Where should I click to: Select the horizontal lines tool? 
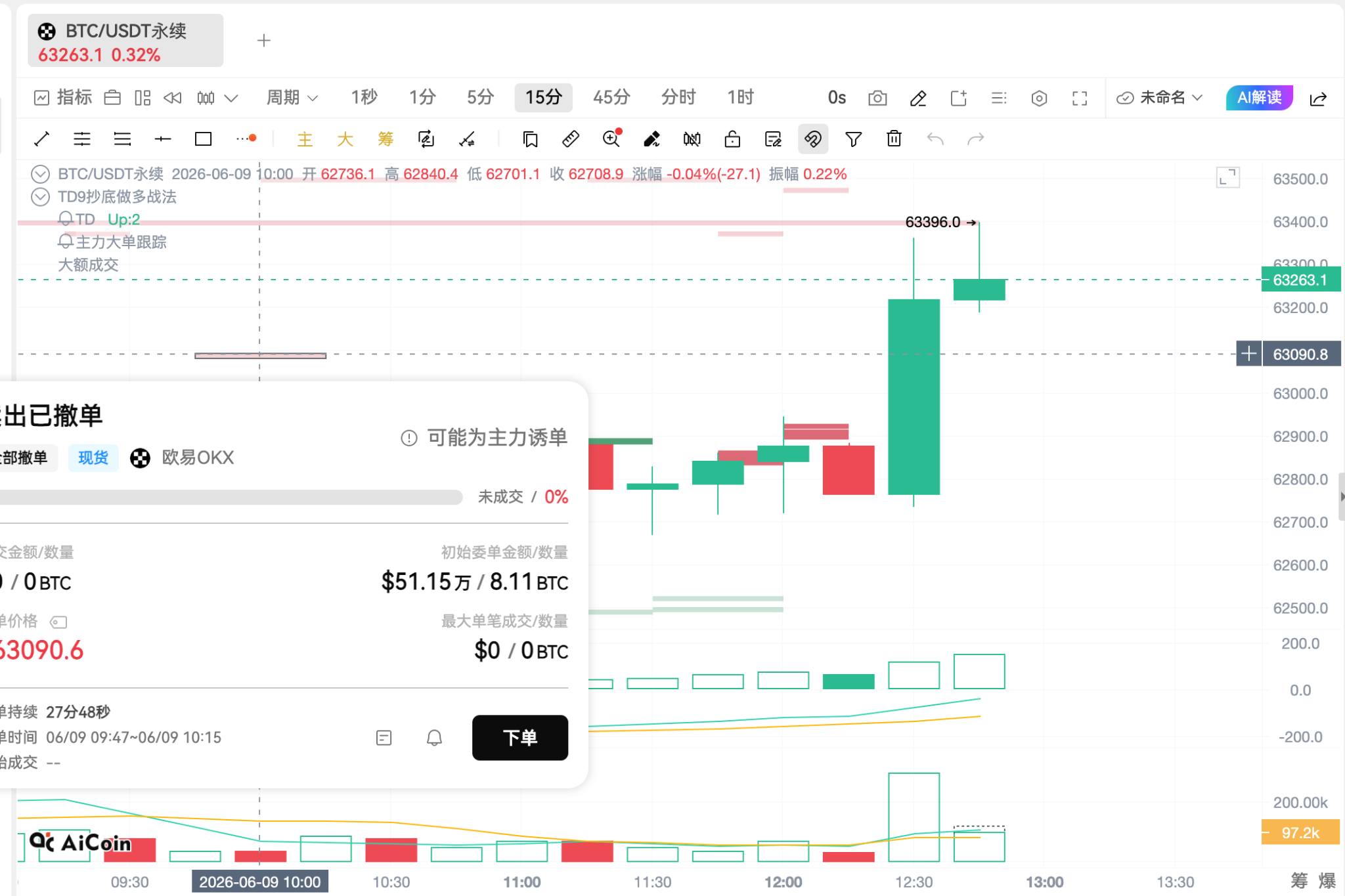click(122, 139)
